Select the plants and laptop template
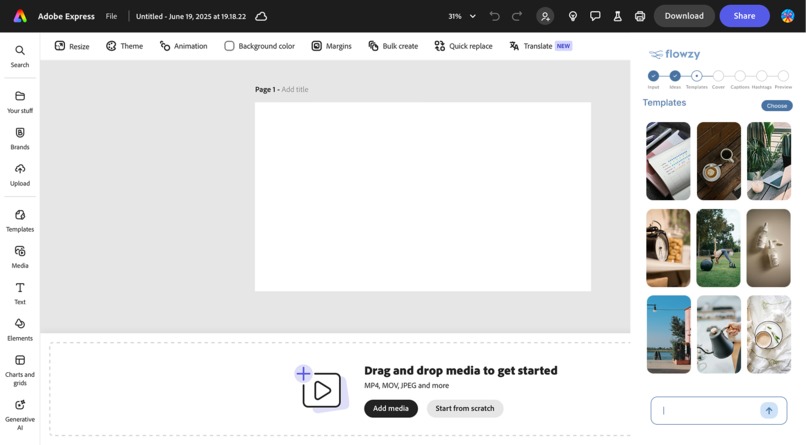This screenshot has width=806, height=445. pos(768,161)
